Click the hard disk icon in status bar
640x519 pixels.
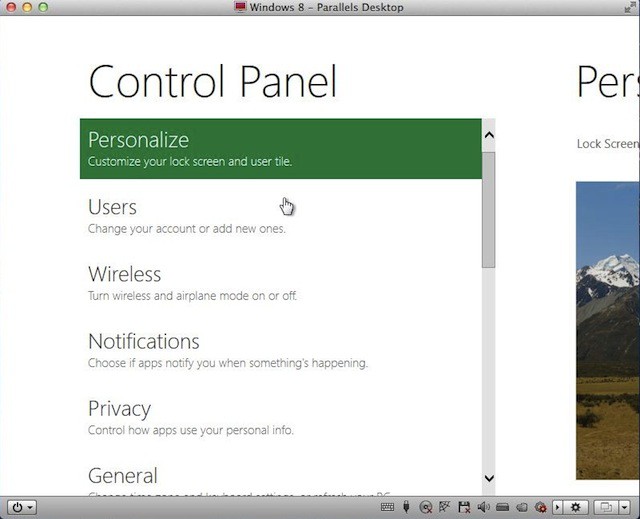(502, 507)
